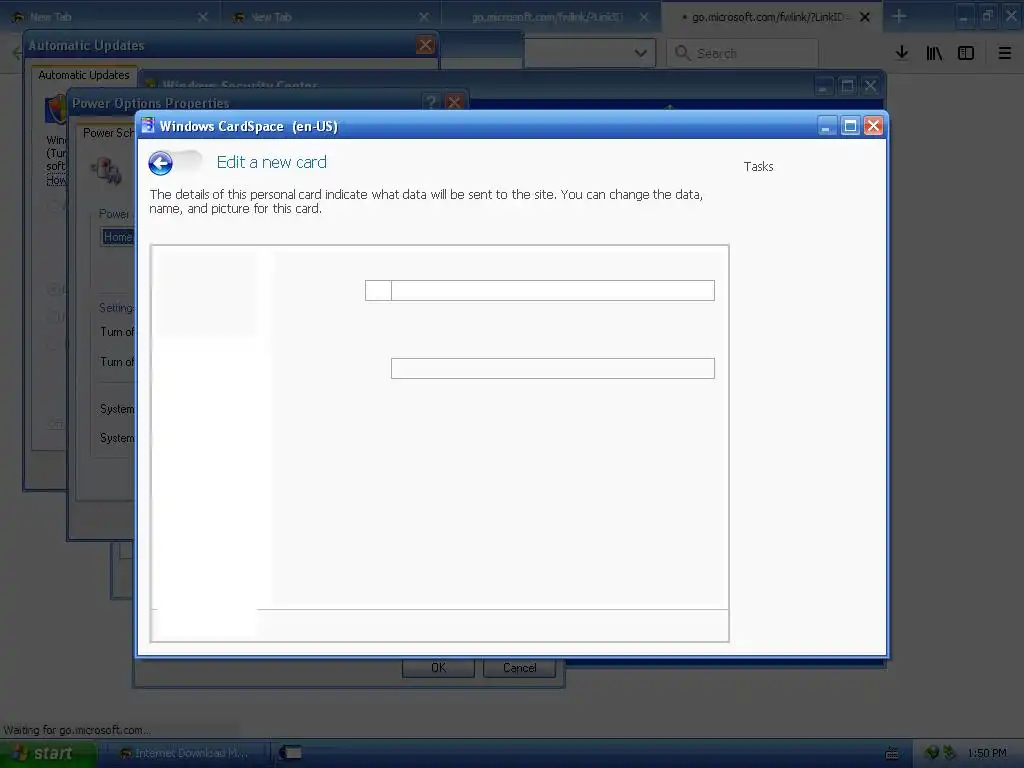Open the Firefox hamburger menu

click(1005, 53)
